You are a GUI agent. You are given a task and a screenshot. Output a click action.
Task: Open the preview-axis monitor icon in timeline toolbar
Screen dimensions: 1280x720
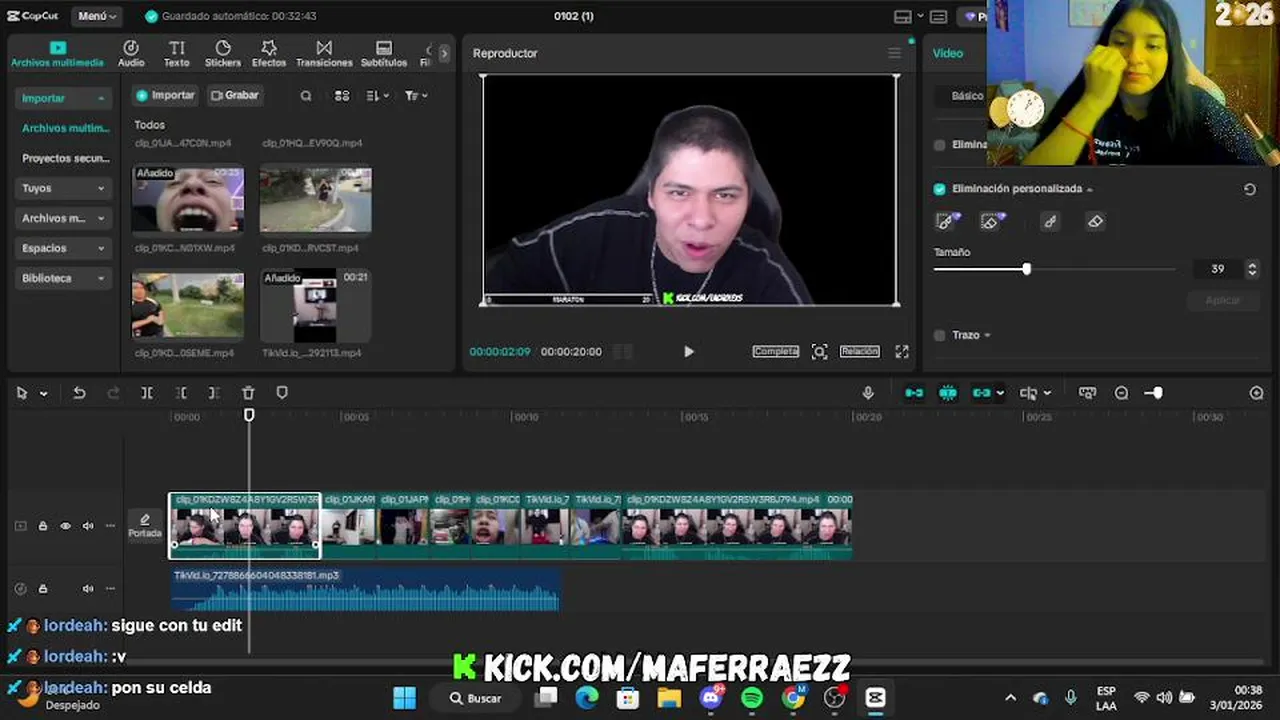[1087, 393]
